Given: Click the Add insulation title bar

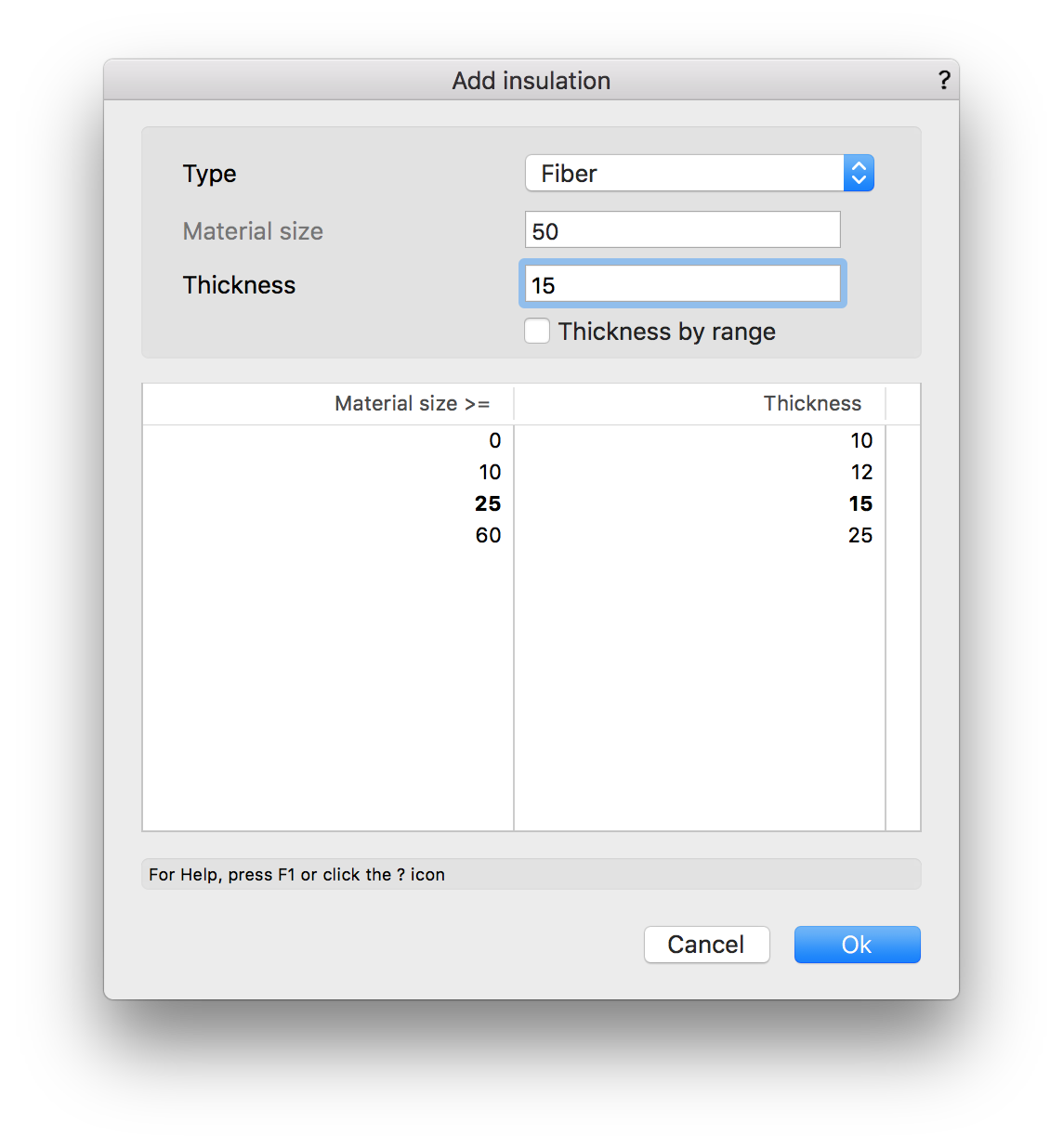Looking at the screenshot, I should tap(531, 81).
